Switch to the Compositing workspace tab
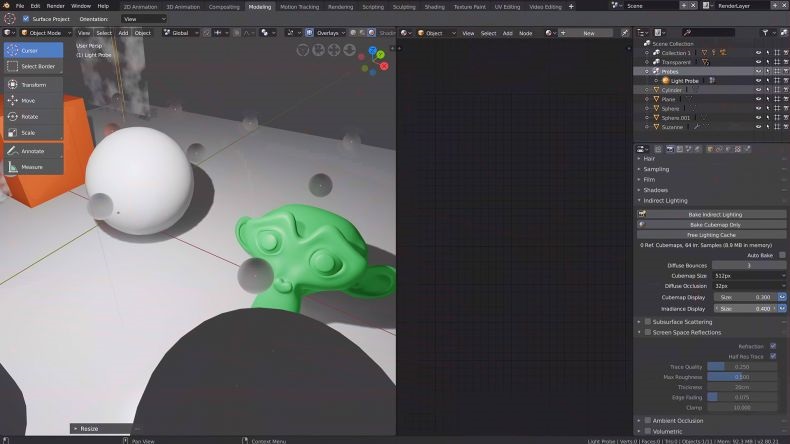Viewport: 790px width, 444px height. (224, 7)
